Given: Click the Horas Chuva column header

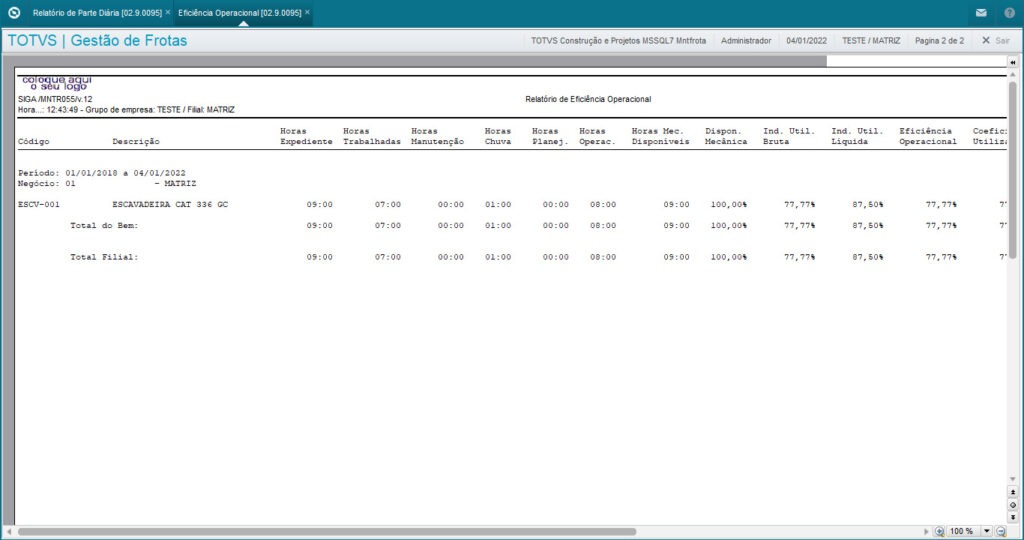Looking at the screenshot, I should (x=498, y=136).
